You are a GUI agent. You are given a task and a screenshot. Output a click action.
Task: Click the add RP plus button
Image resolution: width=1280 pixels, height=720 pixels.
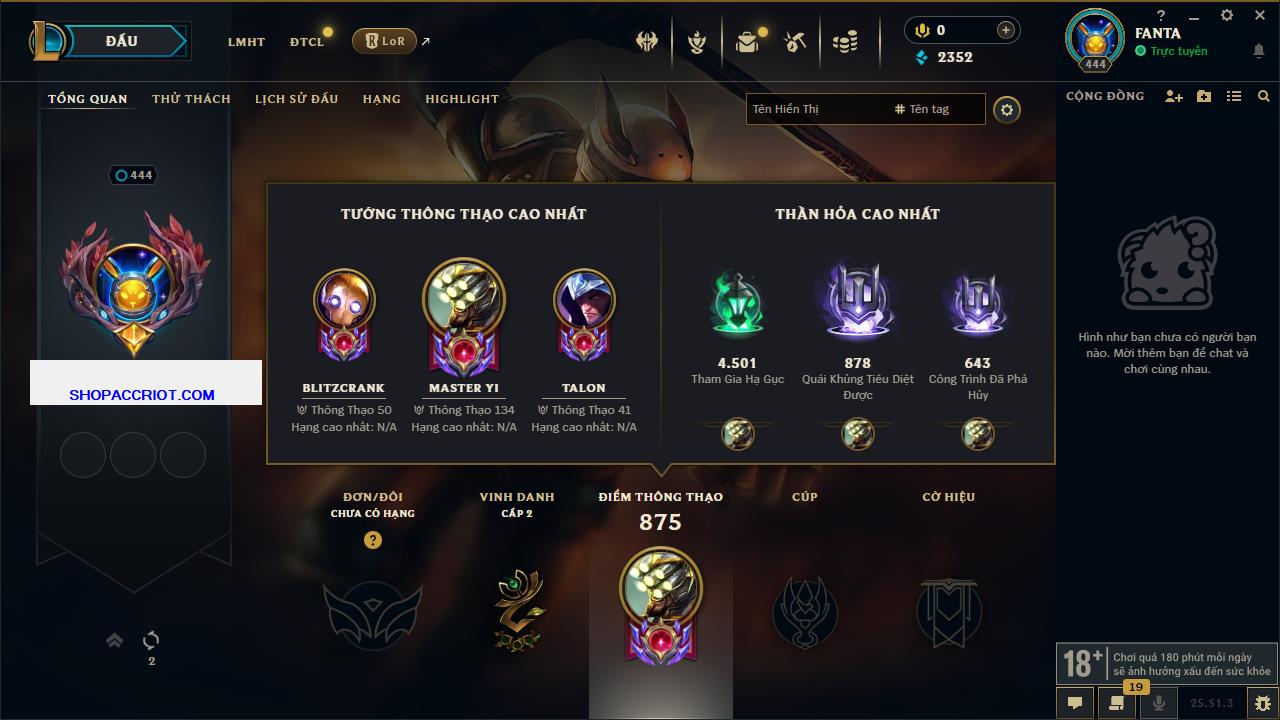tap(1006, 30)
